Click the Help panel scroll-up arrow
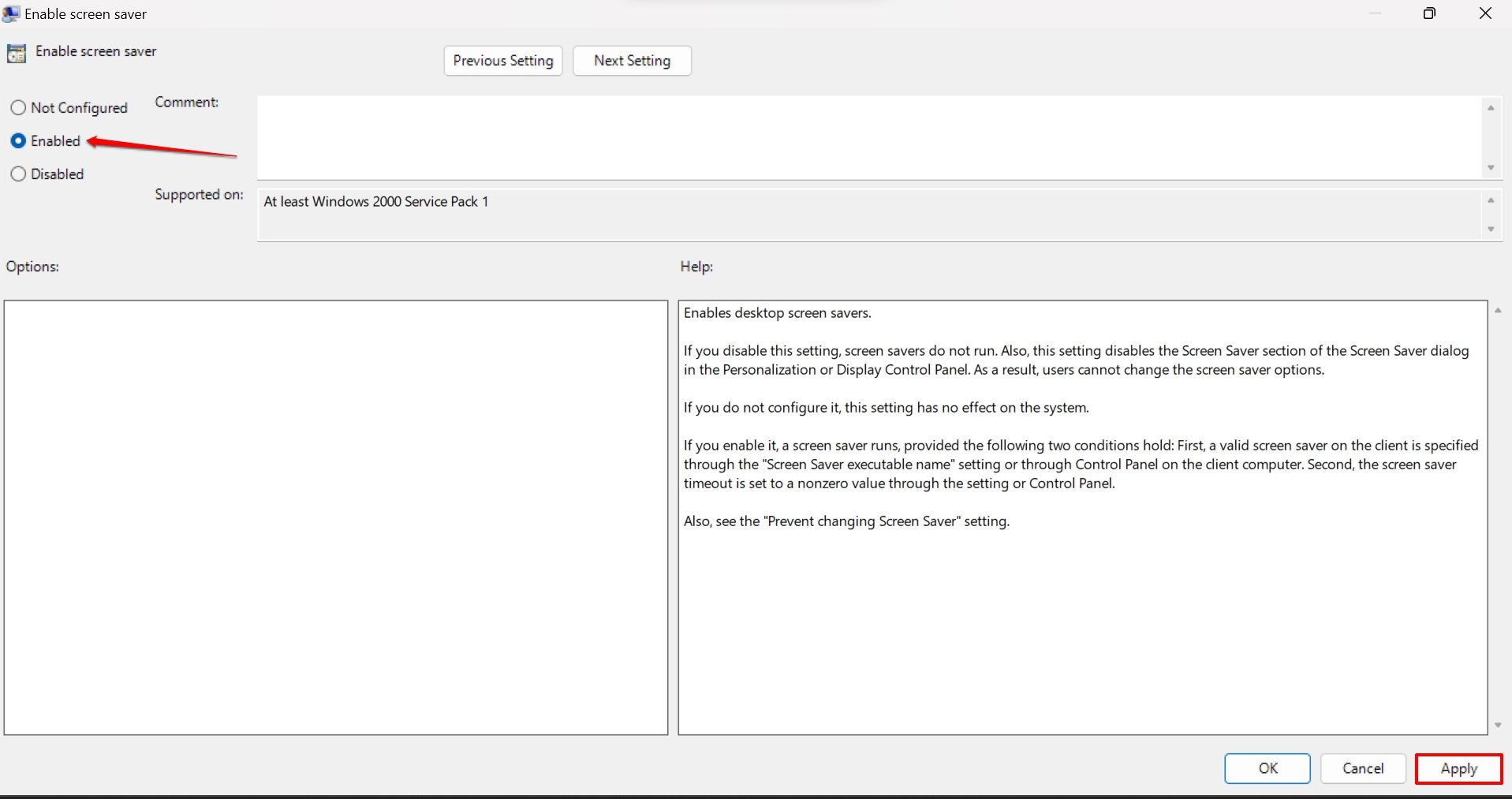1512x799 pixels. pyautogui.click(x=1498, y=311)
